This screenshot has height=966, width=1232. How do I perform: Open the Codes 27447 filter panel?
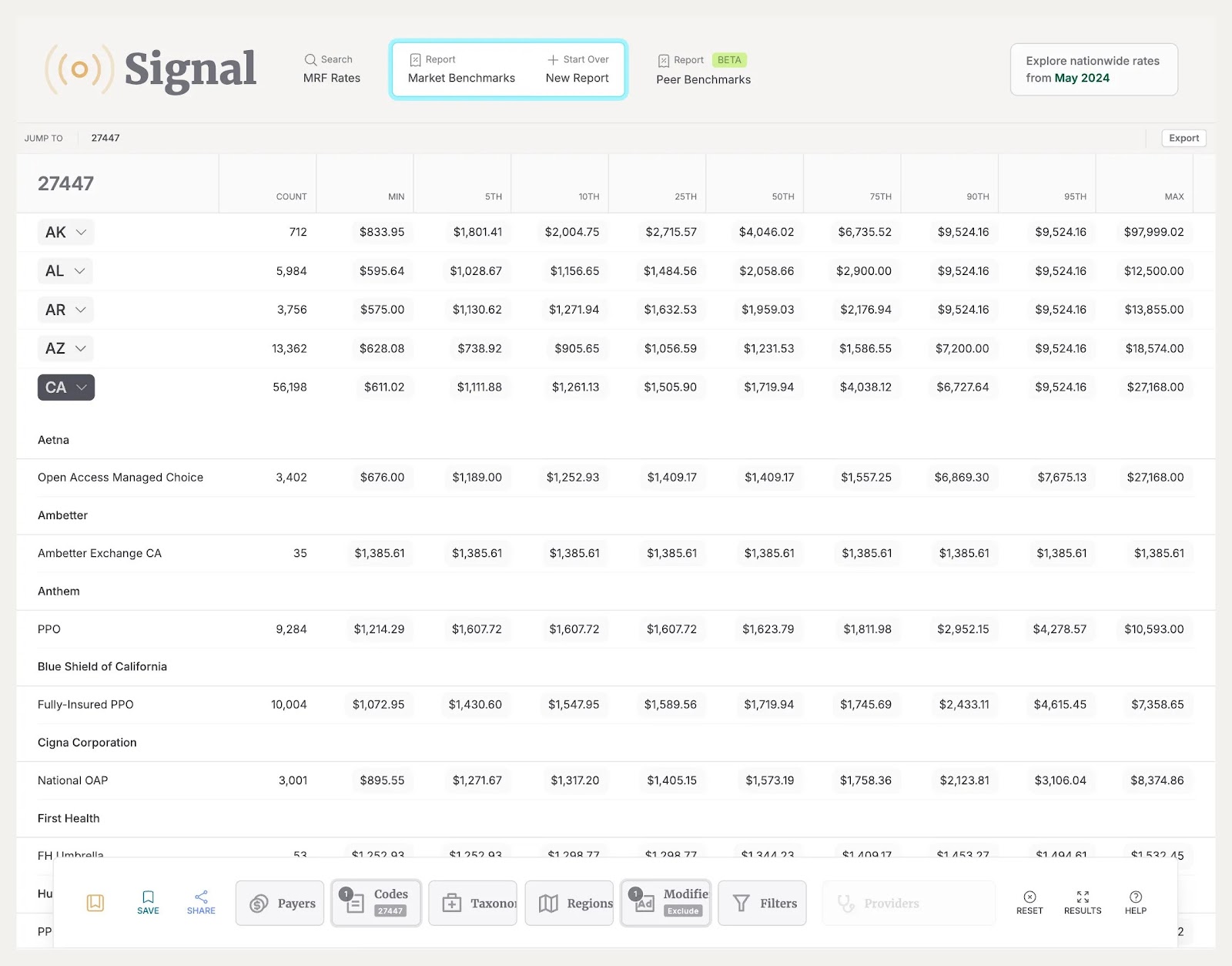click(377, 903)
